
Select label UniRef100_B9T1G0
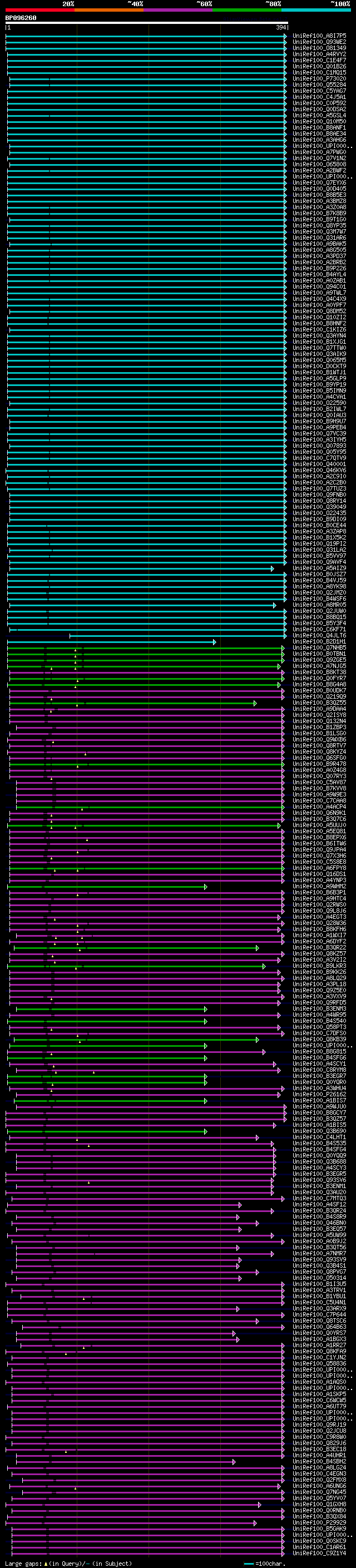(x=319, y=219)
